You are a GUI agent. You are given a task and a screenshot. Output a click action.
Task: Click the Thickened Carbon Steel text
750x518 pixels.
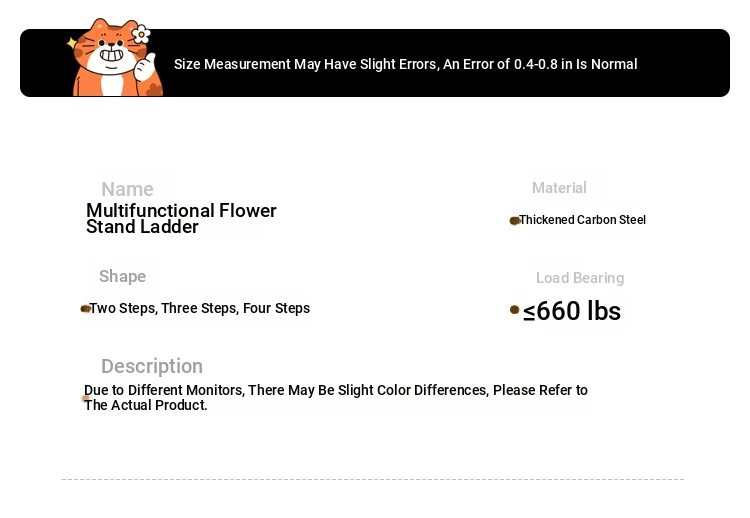pos(583,220)
